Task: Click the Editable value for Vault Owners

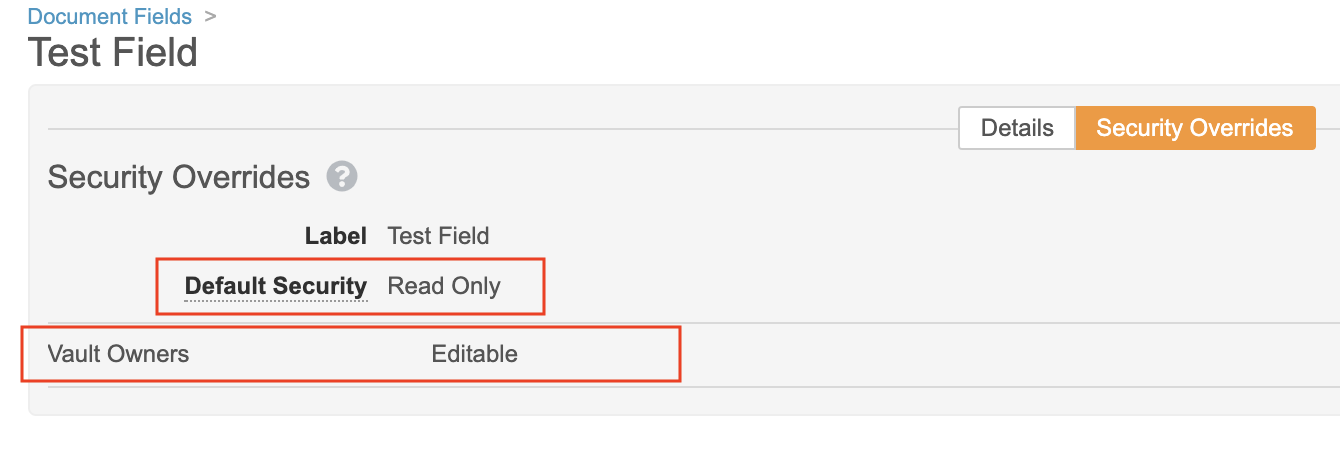Action: (x=474, y=353)
